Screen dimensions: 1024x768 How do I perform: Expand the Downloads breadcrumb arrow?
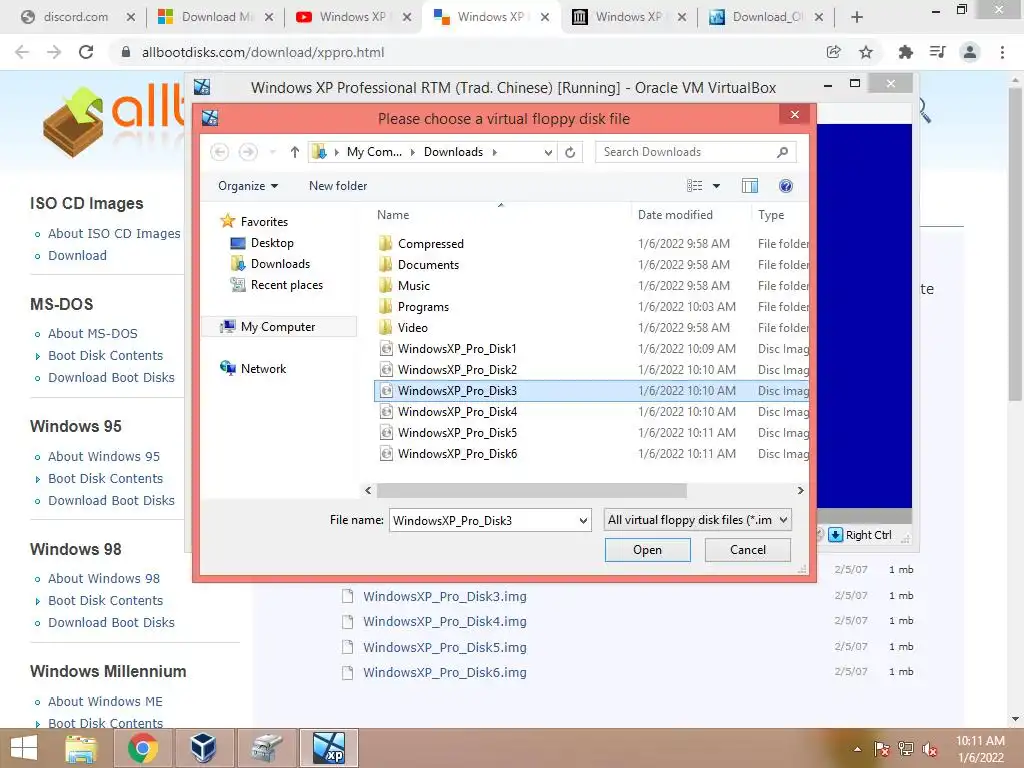[494, 152]
